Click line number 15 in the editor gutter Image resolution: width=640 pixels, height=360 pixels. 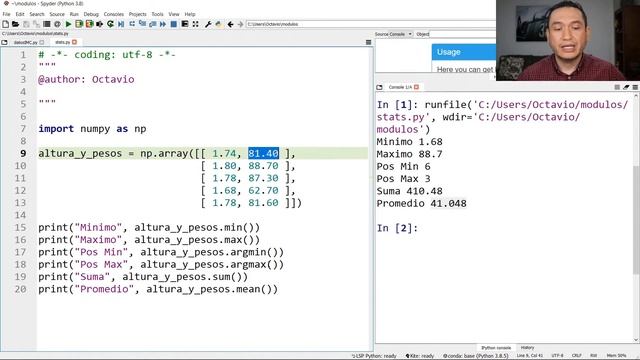click(x=20, y=228)
